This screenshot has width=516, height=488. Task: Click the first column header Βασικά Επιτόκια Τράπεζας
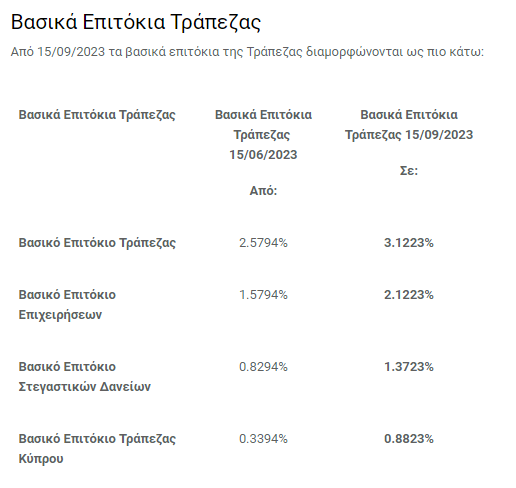pyautogui.click(x=97, y=115)
